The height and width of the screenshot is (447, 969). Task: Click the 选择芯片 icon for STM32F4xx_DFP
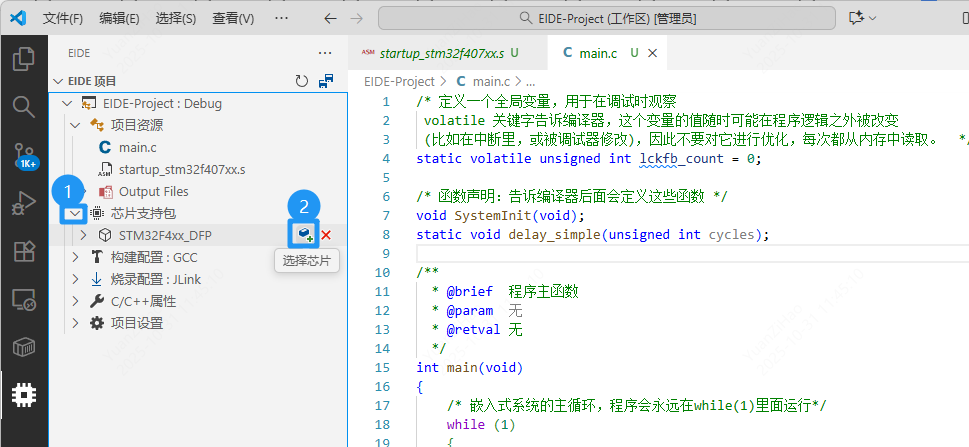(x=305, y=235)
